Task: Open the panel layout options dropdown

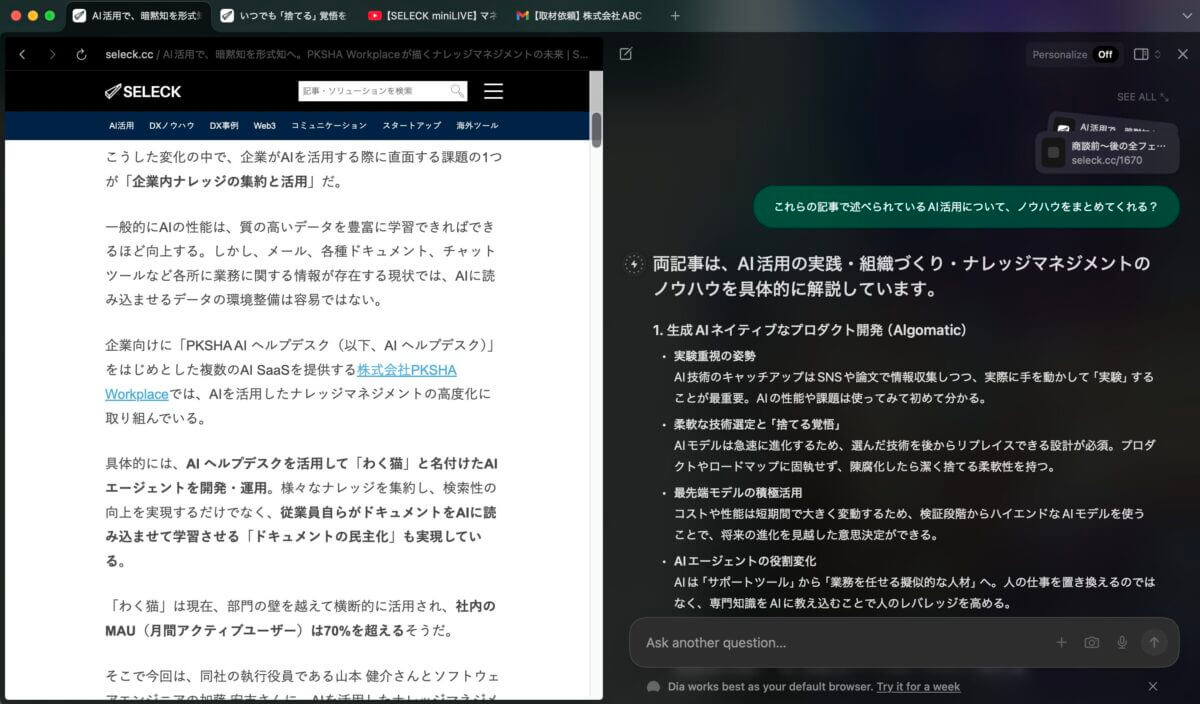Action: point(1147,54)
